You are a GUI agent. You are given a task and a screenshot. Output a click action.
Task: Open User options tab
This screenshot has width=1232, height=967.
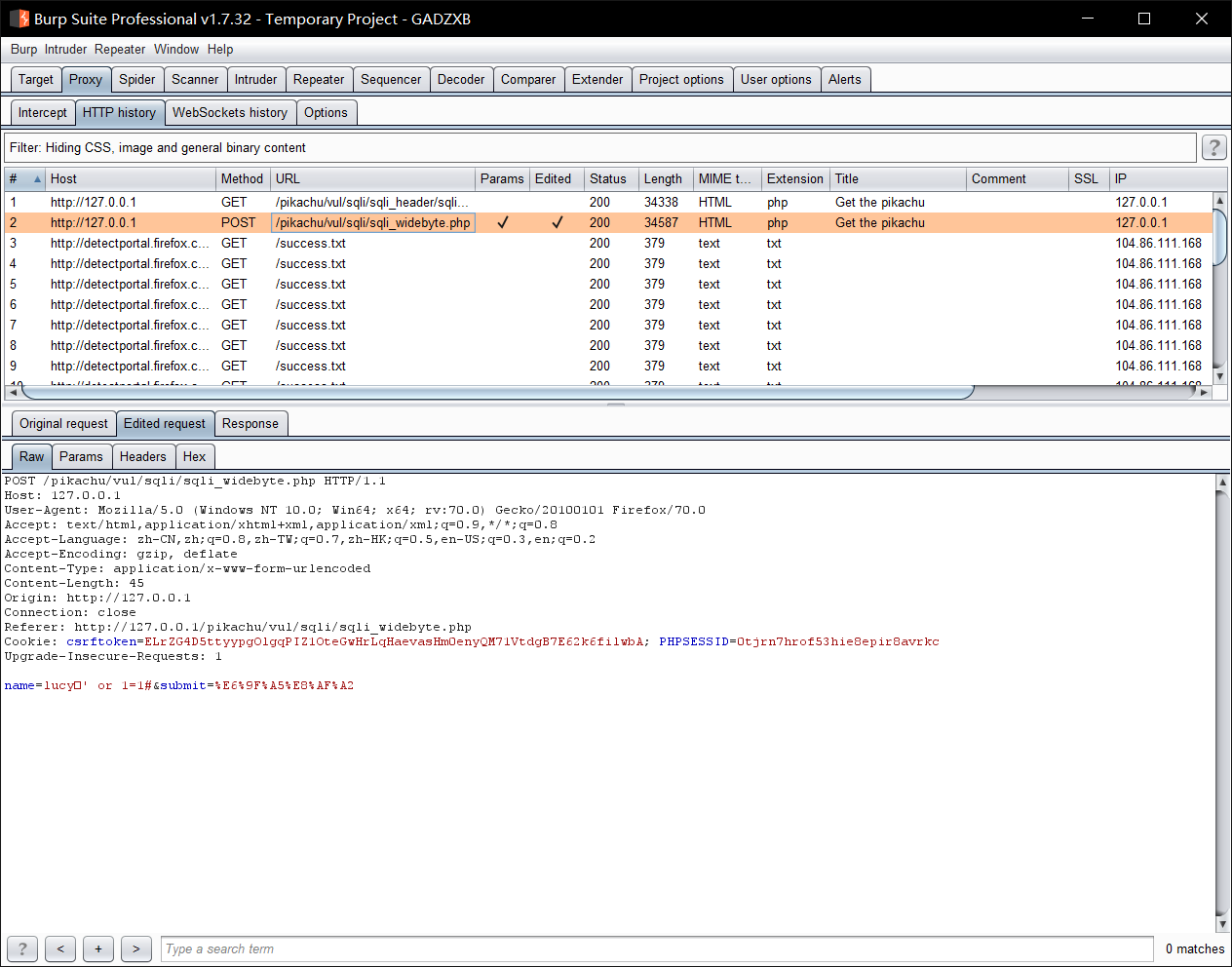(x=776, y=80)
